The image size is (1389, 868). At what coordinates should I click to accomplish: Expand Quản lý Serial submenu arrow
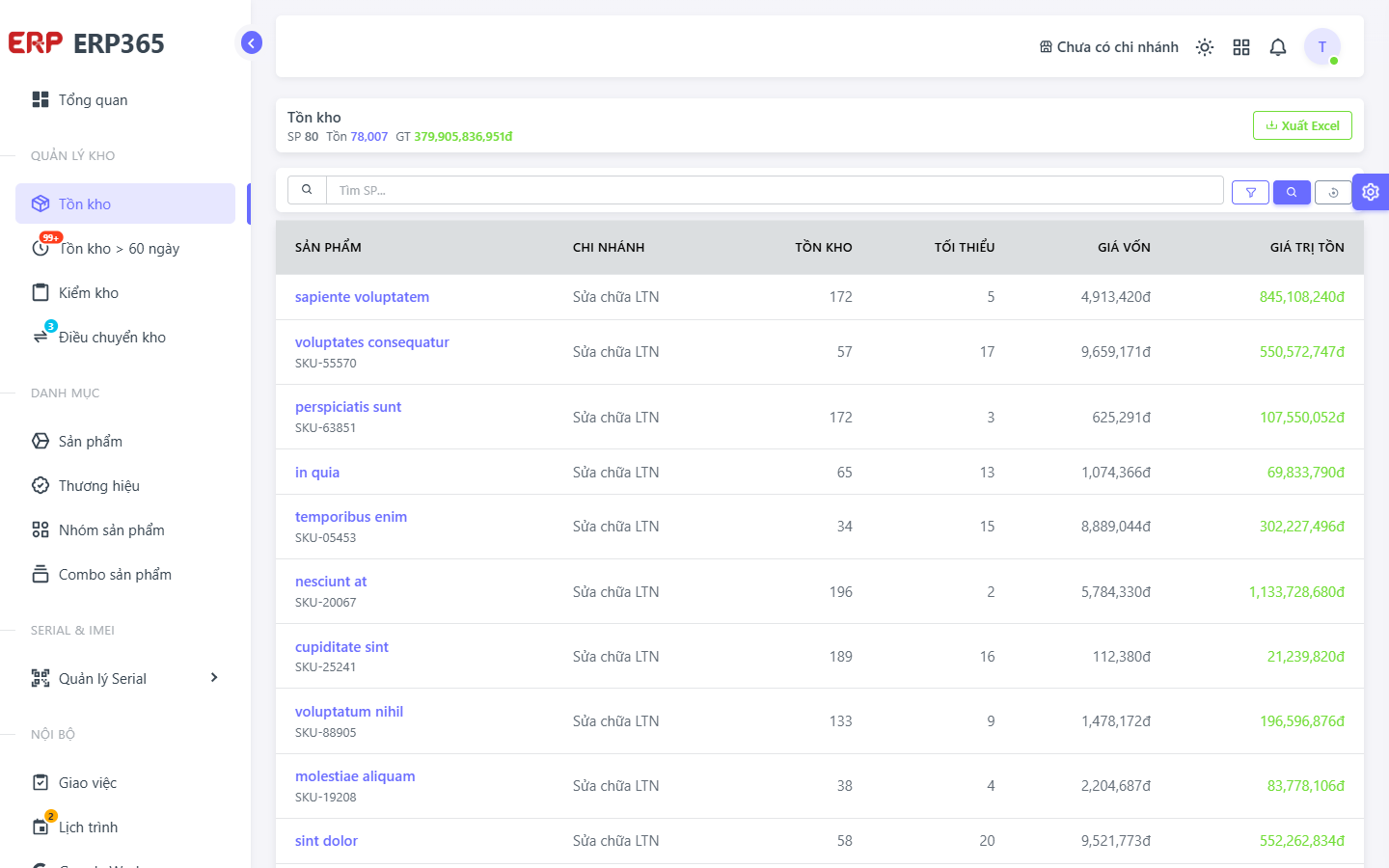214,678
